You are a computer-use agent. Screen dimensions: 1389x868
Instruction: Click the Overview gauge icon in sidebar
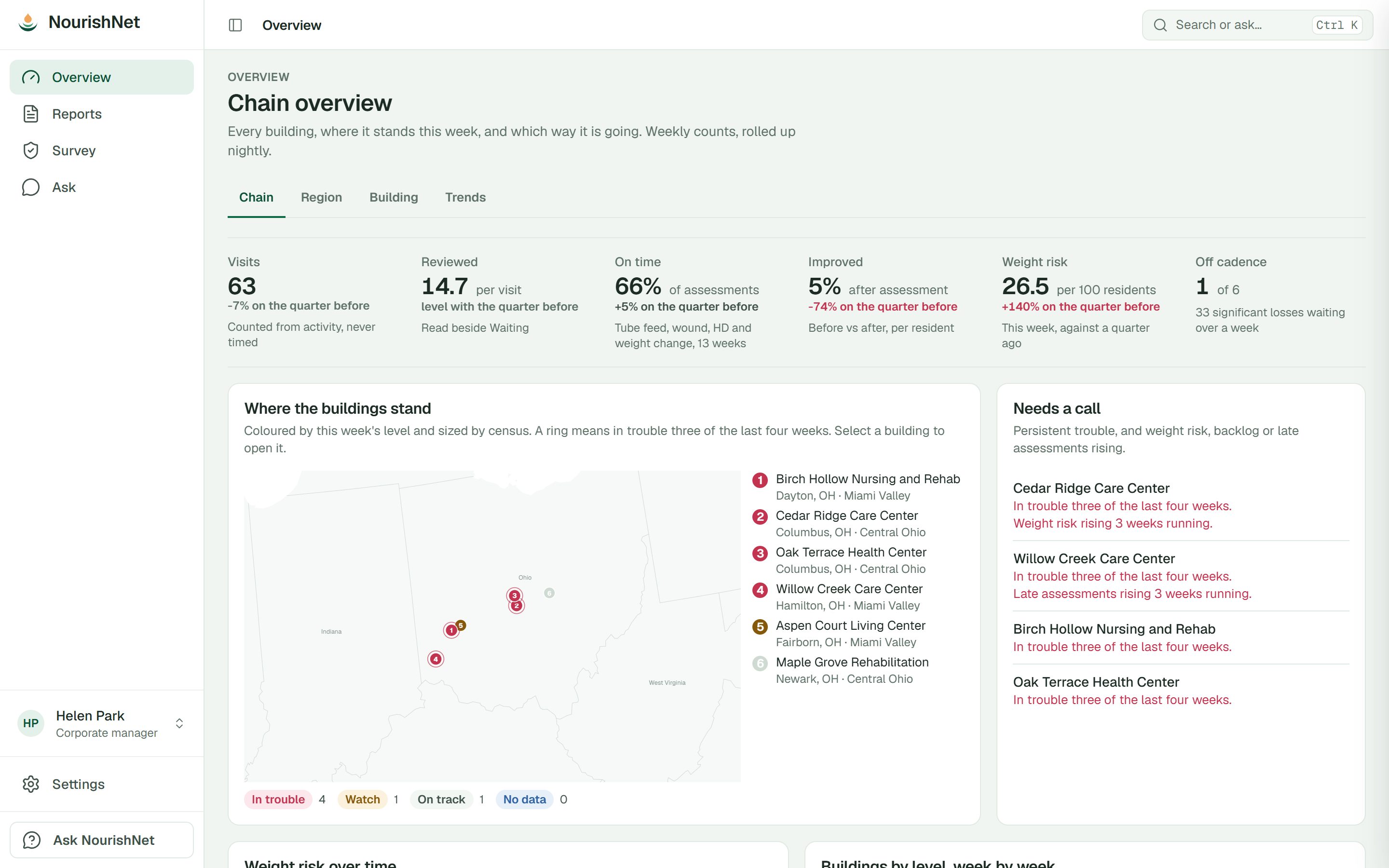31,77
